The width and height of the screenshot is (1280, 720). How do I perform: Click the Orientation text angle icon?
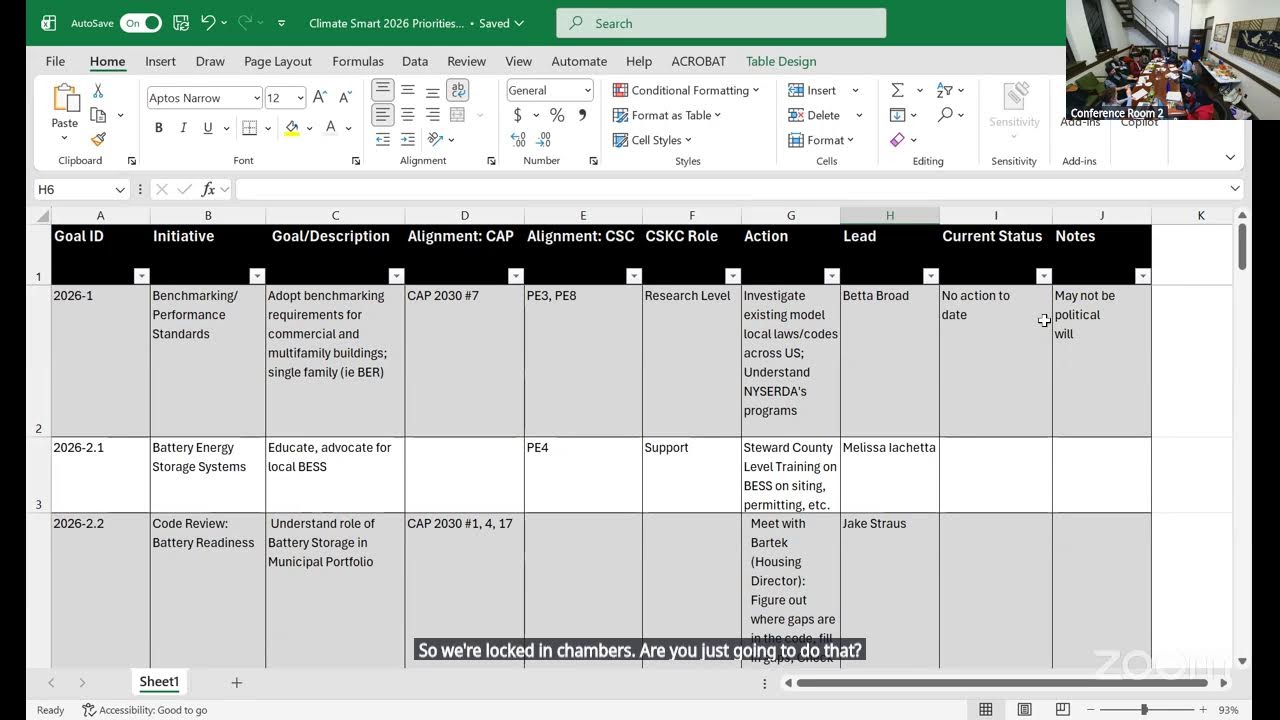click(435, 139)
